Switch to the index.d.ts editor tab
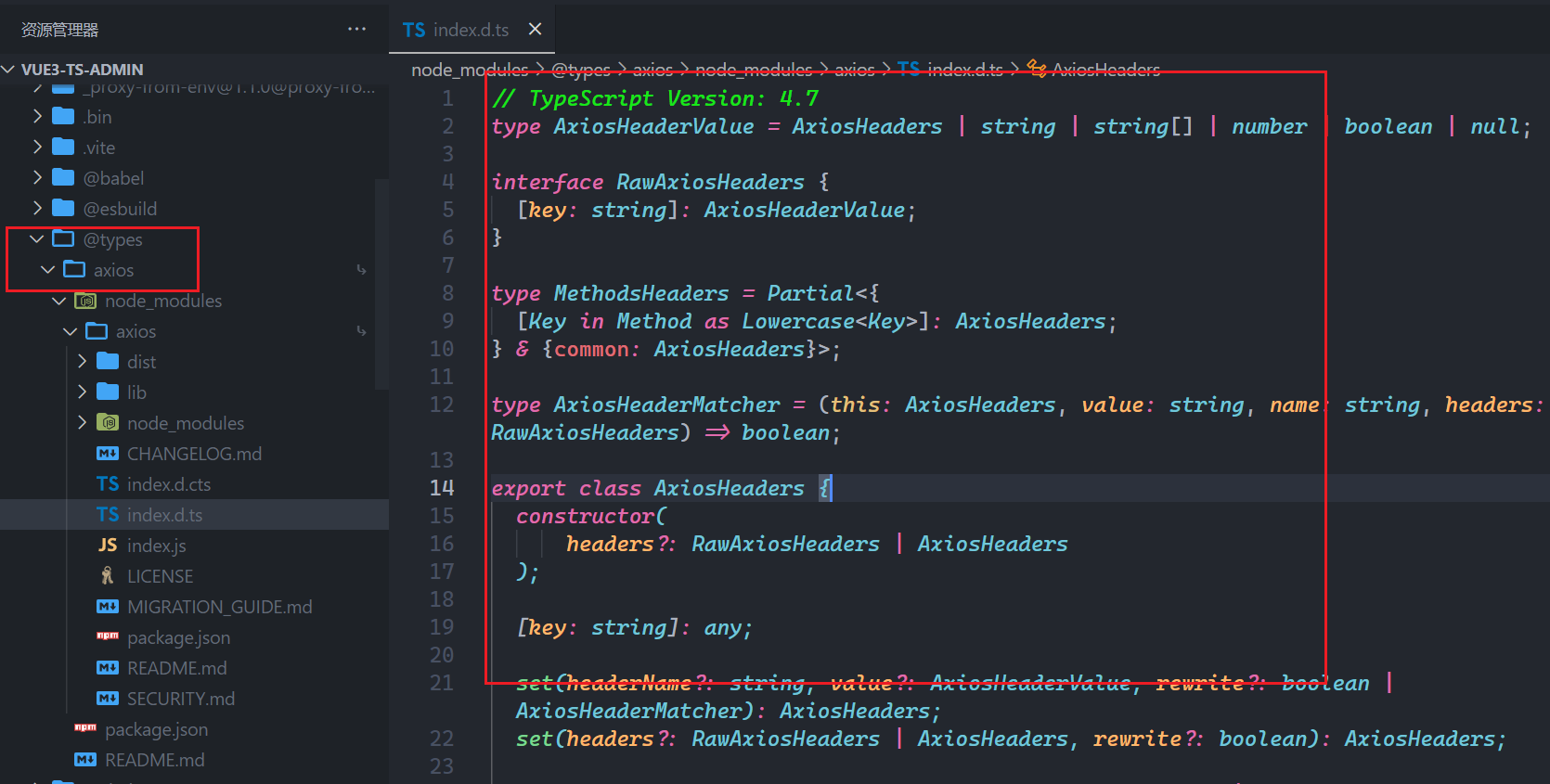This screenshot has height=784, width=1550. point(471,30)
